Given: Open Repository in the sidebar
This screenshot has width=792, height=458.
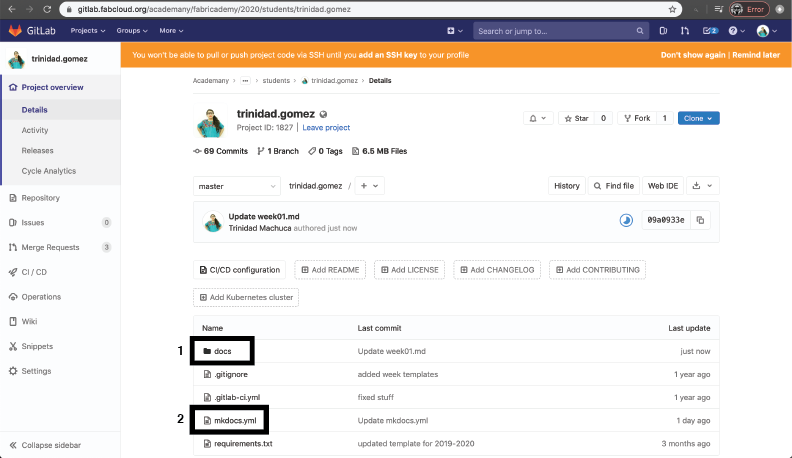Looking at the screenshot, I should 40,198.
